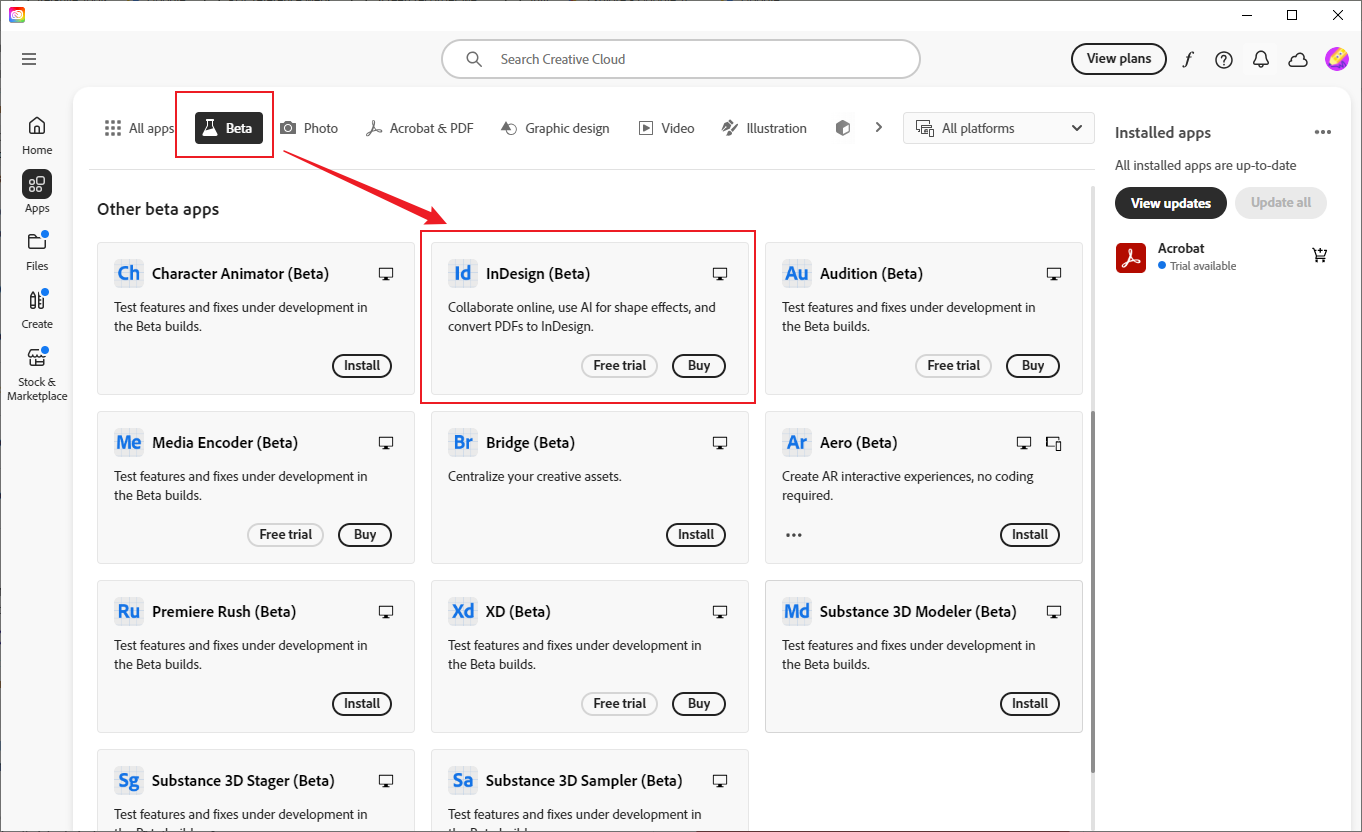Image resolution: width=1362 pixels, height=832 pixels.
Task: Select the Photo category tab
Action: pyautogui.click(x=309, y=128)
